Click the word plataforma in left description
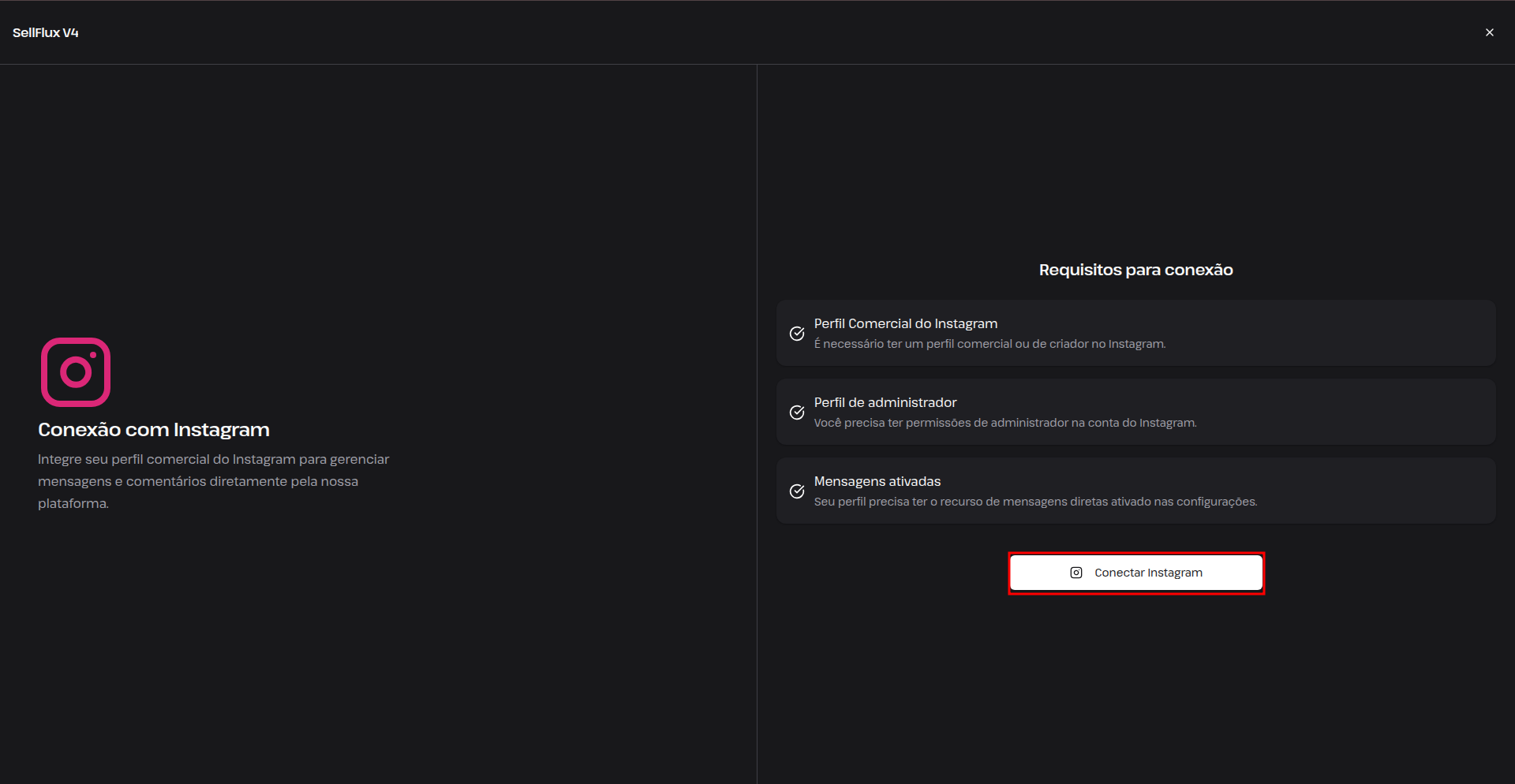 pyautogui.click(x=73, y=503)
